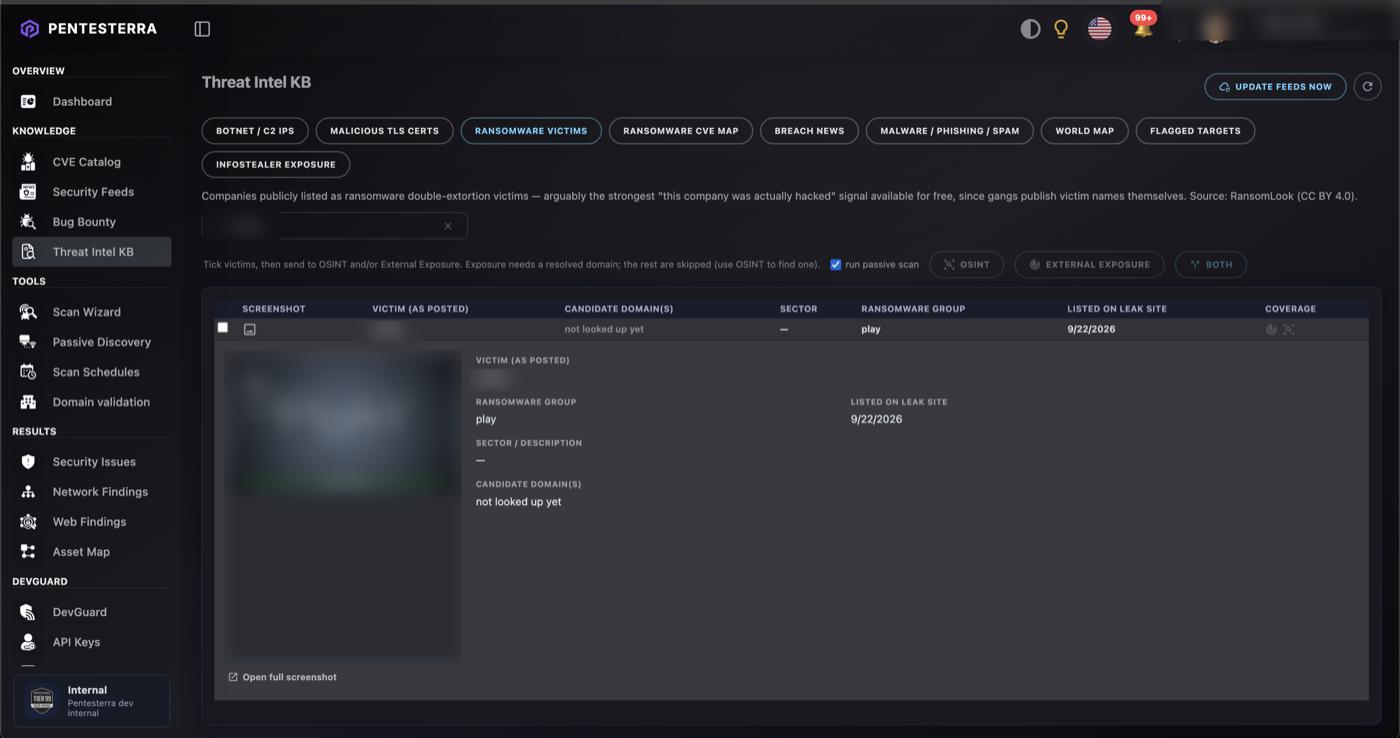Click the Web Findings icon
Screen dimensions: 1400x738
[x=28, y=522]
